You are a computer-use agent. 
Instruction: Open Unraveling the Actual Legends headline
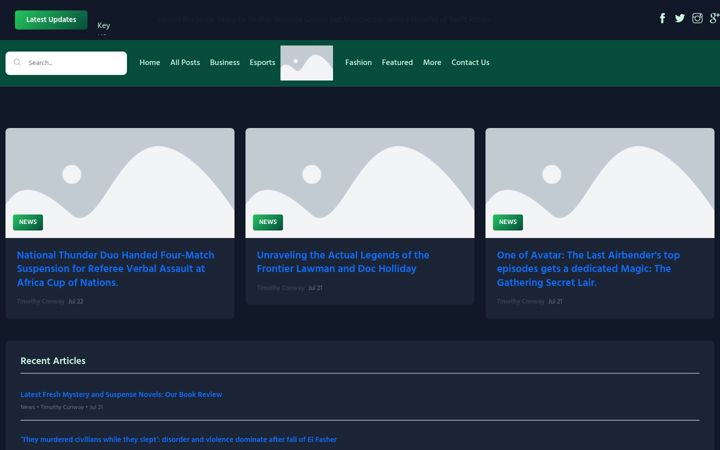pos(343,262)
